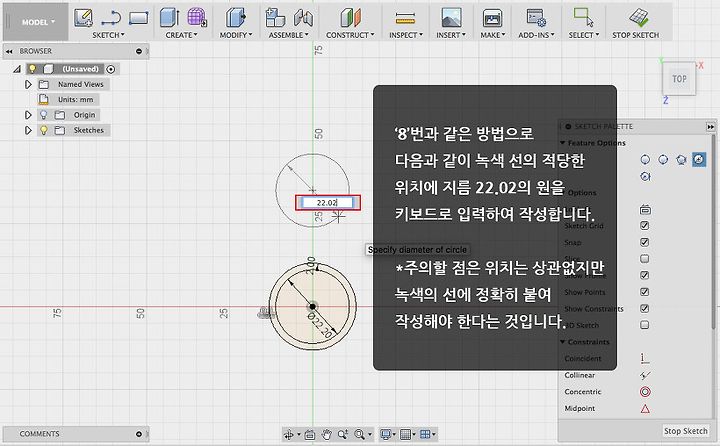
Task: Open the CONSTRUCT menu
Action: click(x=350, y=35)
